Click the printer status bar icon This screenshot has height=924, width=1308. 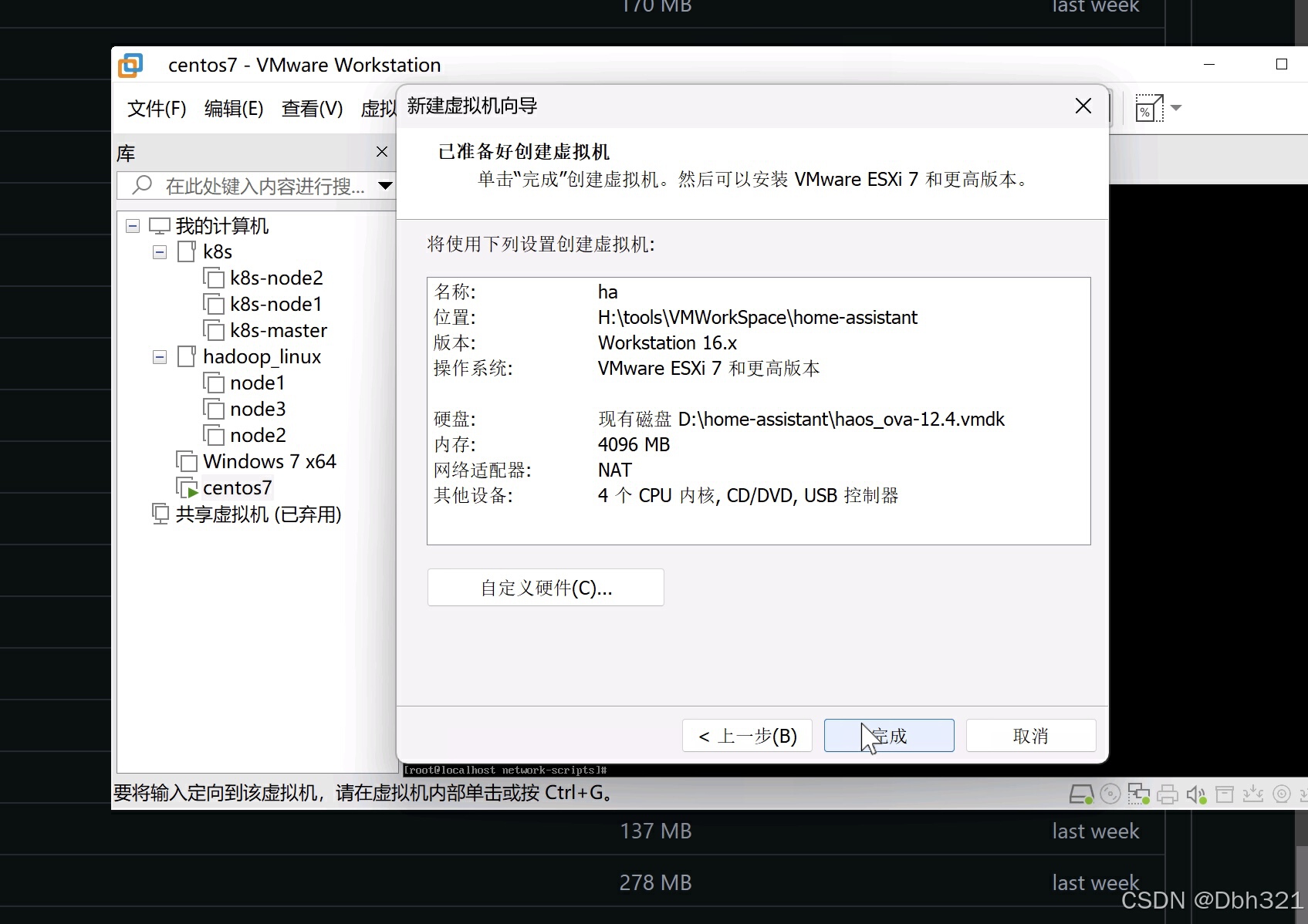point(1167,794)
